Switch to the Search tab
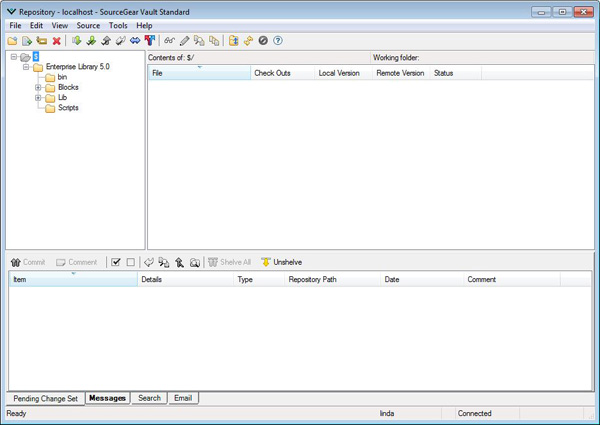The height and width of the screenshot is (425, 600). [149, 398]
